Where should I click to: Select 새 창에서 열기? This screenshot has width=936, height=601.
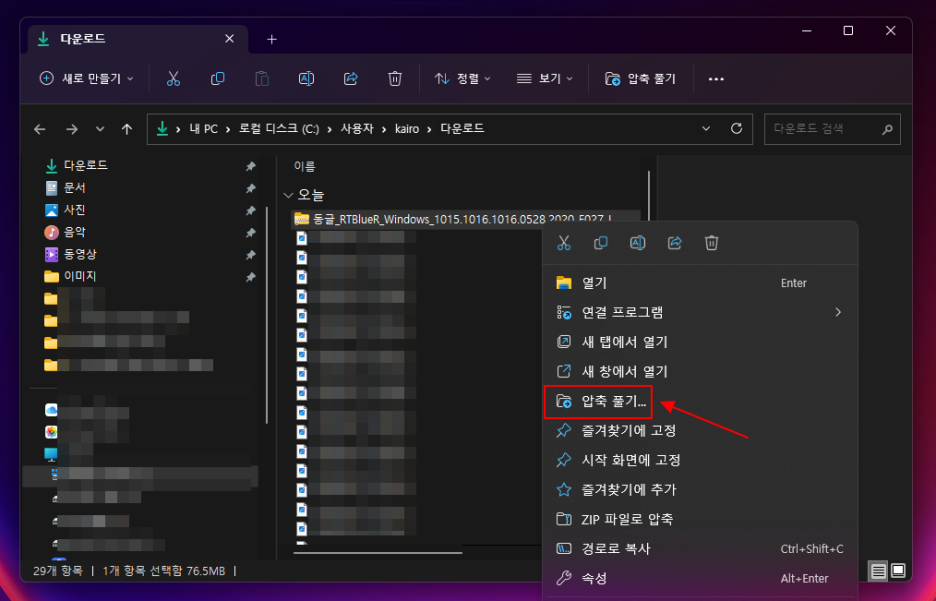[x=700, y=371]
